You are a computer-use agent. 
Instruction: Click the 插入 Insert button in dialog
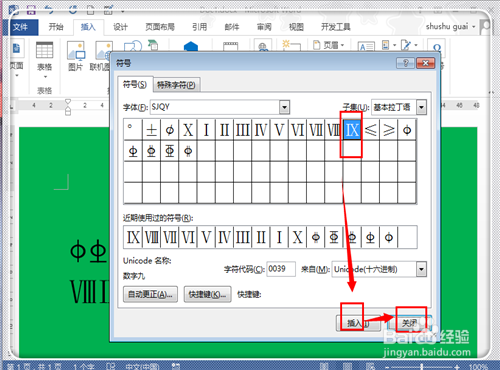coord(357,323)
